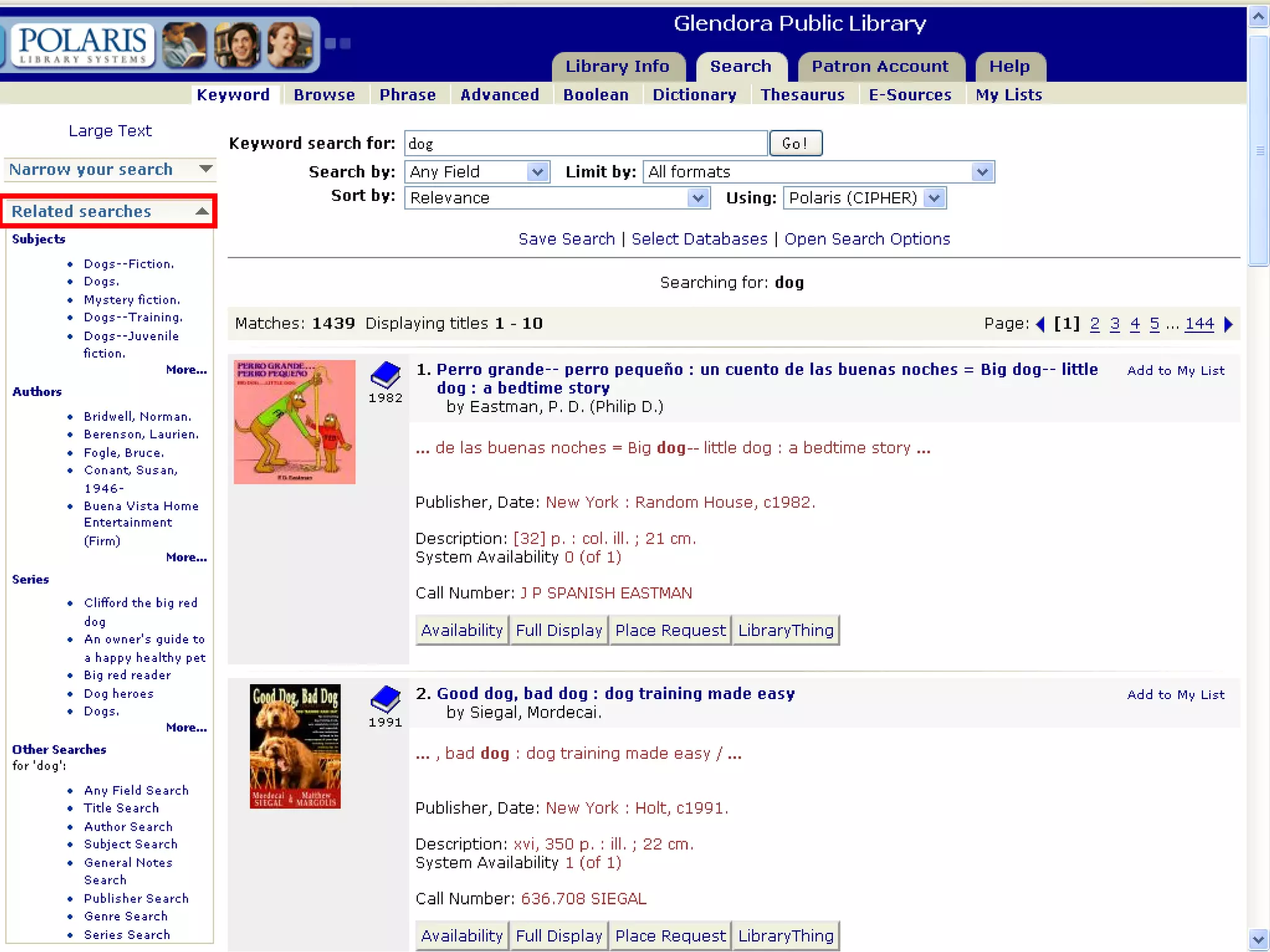Open the Sort by Relevance dropdown
Screen dimensions: 1270x952
click(x=698, y=198)
